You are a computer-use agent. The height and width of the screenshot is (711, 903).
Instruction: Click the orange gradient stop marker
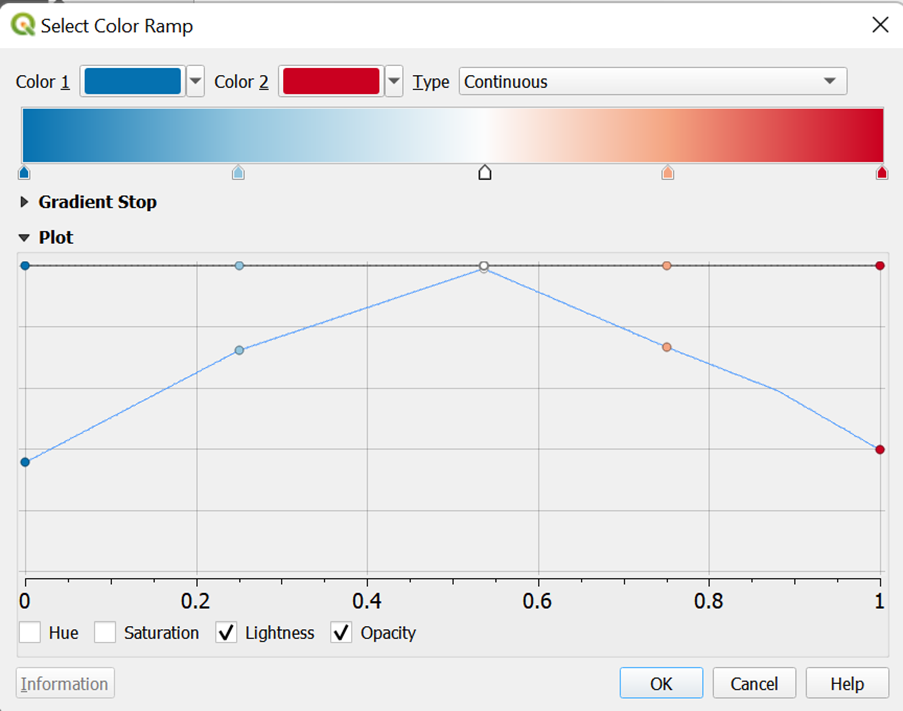click(668, 173)
